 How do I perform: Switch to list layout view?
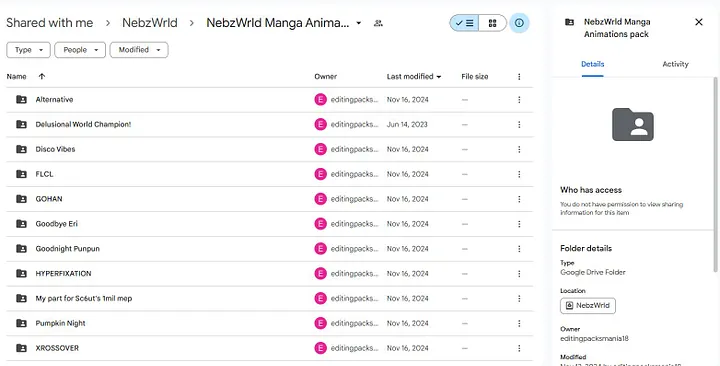tap(465, 23)
